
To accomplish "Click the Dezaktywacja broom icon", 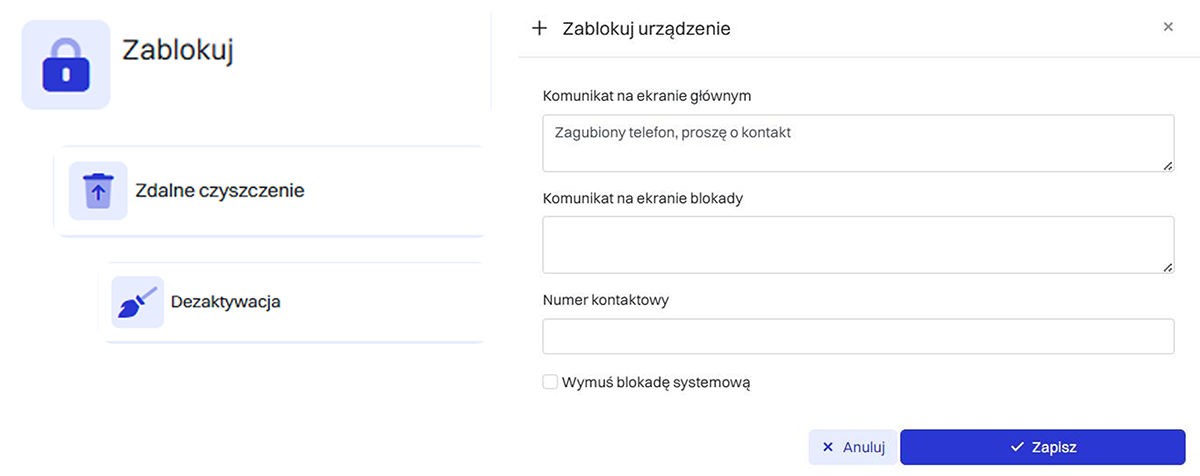I will click(x=137, y=302).
